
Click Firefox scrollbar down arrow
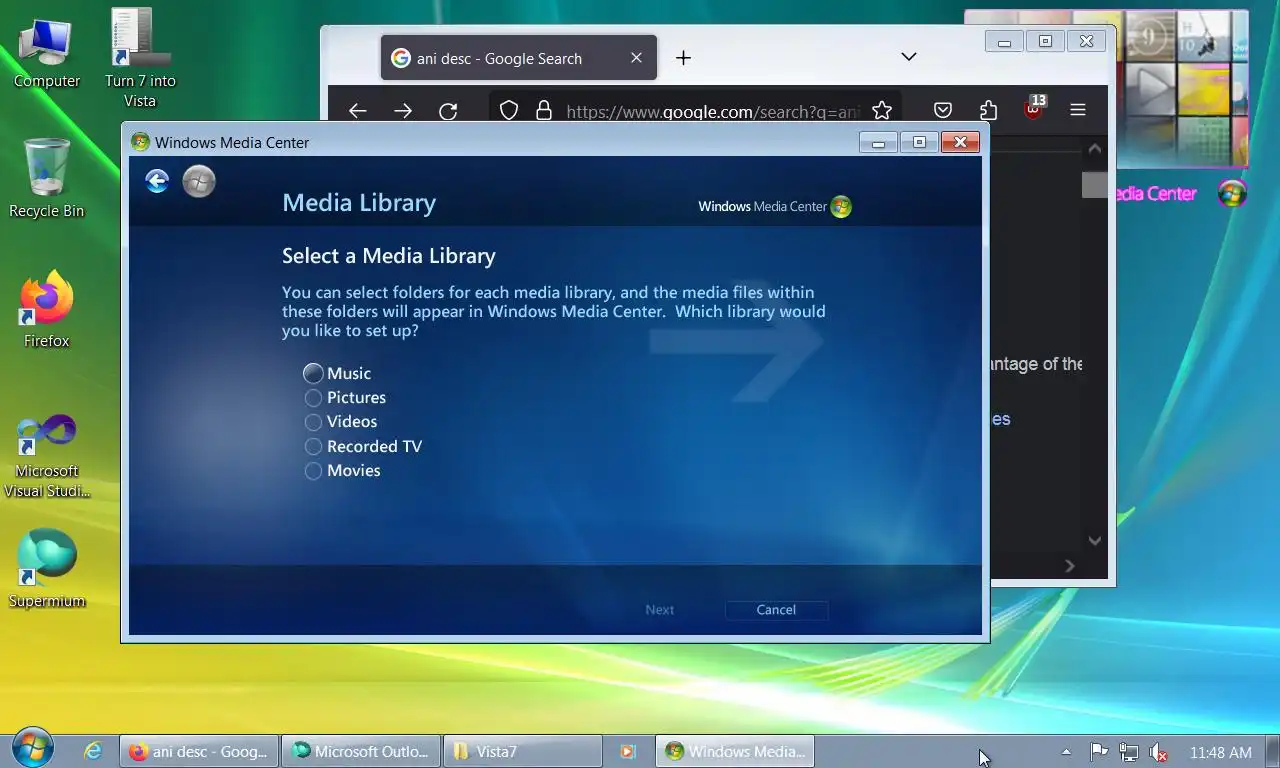click(x=1095, y=541)
